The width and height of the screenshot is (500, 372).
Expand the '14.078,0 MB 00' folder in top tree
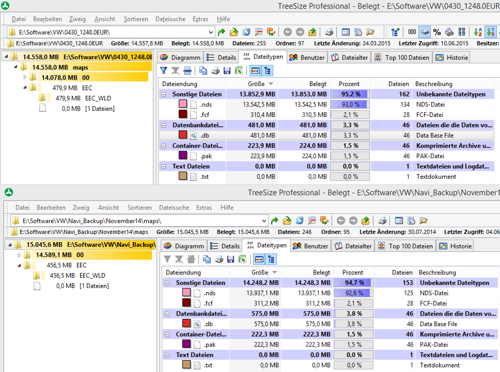pyautogui.click(x=25, y=77)
